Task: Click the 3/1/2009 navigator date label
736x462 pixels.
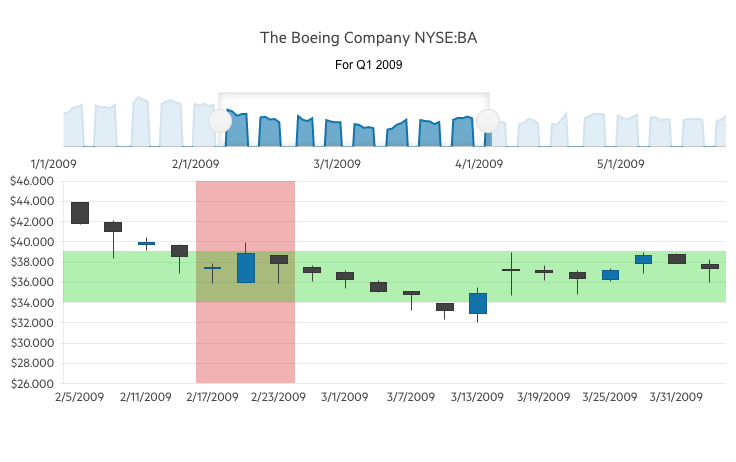Action: [337, 163]
